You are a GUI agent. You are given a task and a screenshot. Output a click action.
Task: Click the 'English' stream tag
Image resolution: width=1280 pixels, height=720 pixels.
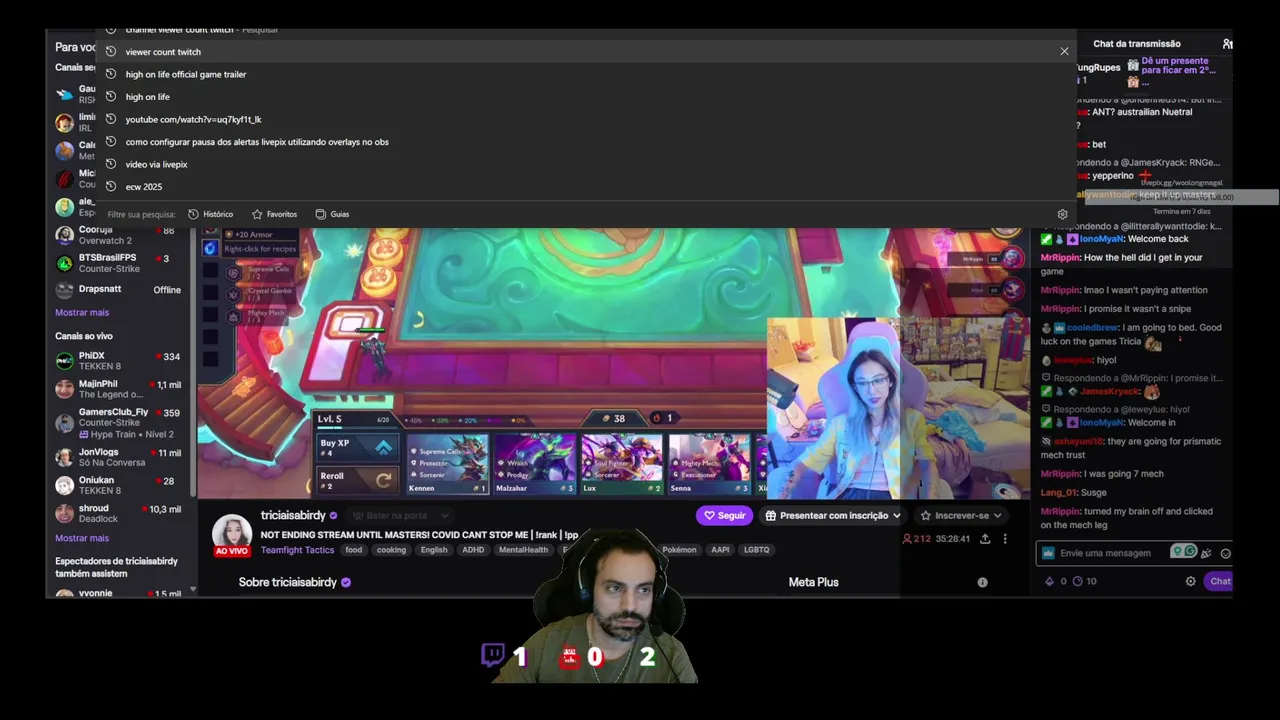[x=434, y=550]
